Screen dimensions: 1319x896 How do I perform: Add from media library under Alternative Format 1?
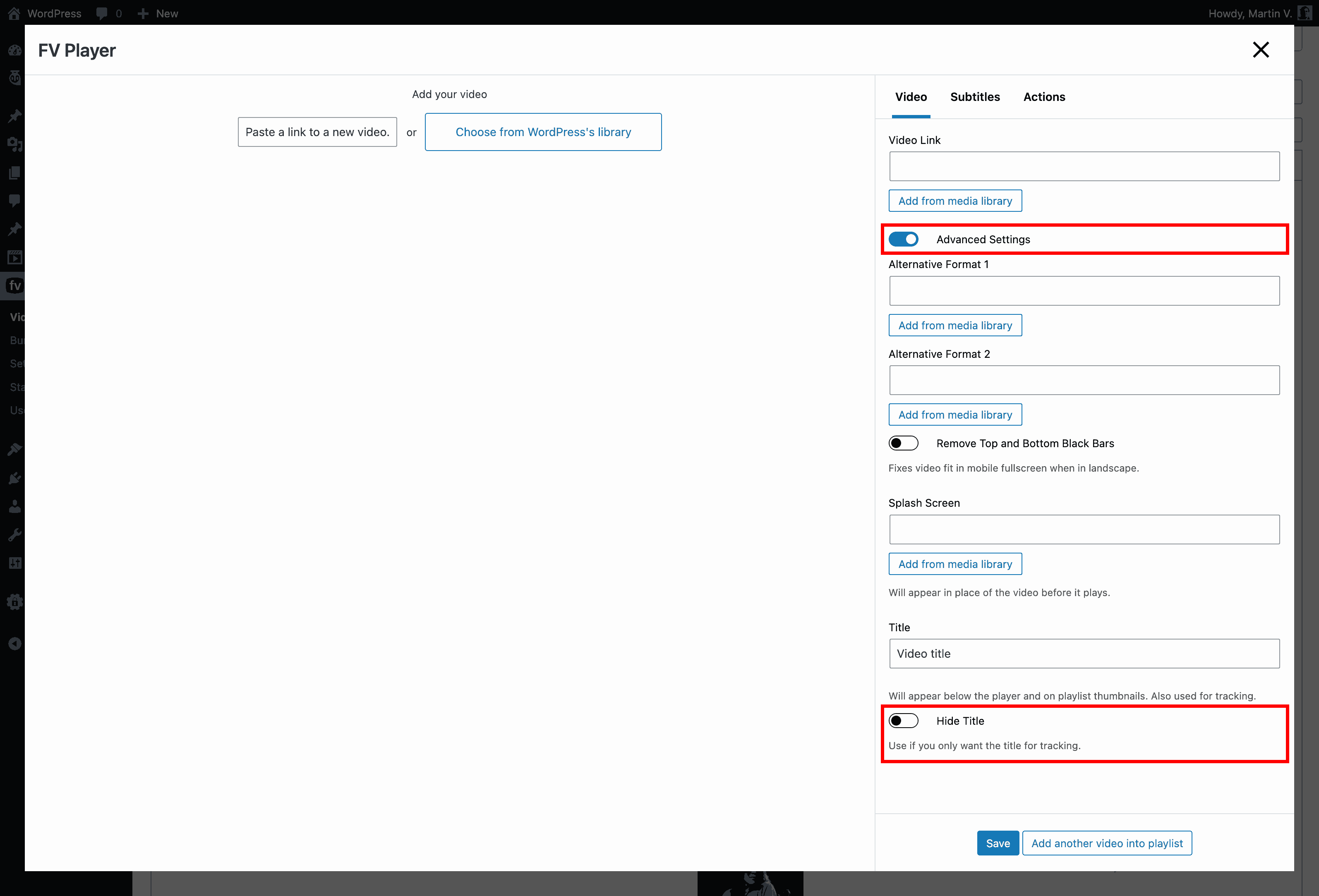pyautogui.click(x=955, y=325)
